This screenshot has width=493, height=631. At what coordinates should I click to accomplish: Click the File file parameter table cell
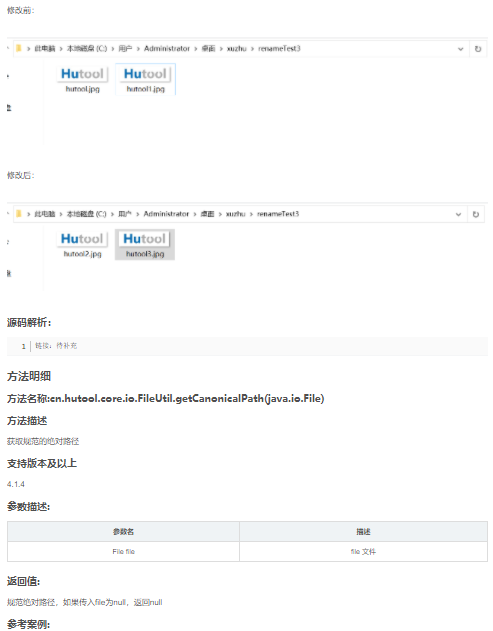(124, 551)
